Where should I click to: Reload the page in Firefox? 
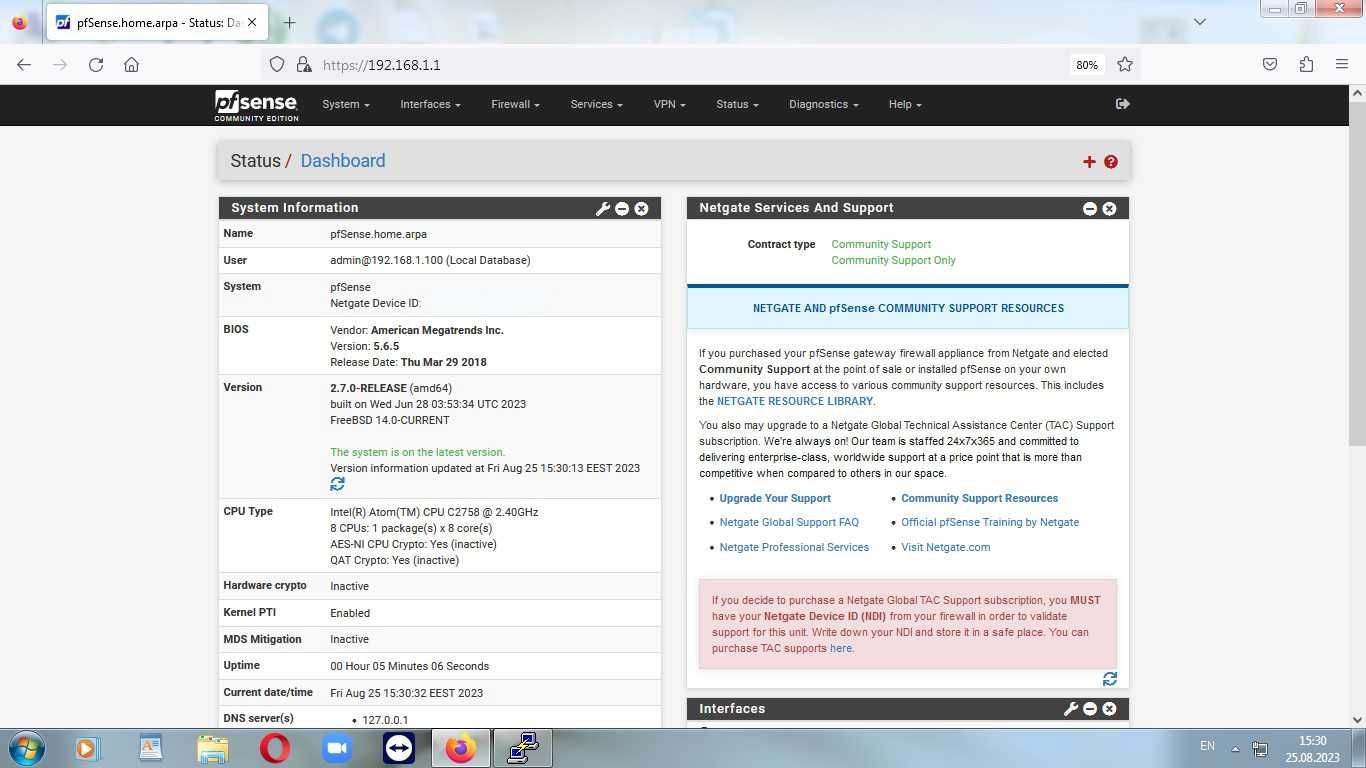pyautogui.click(x=96, y=65)
